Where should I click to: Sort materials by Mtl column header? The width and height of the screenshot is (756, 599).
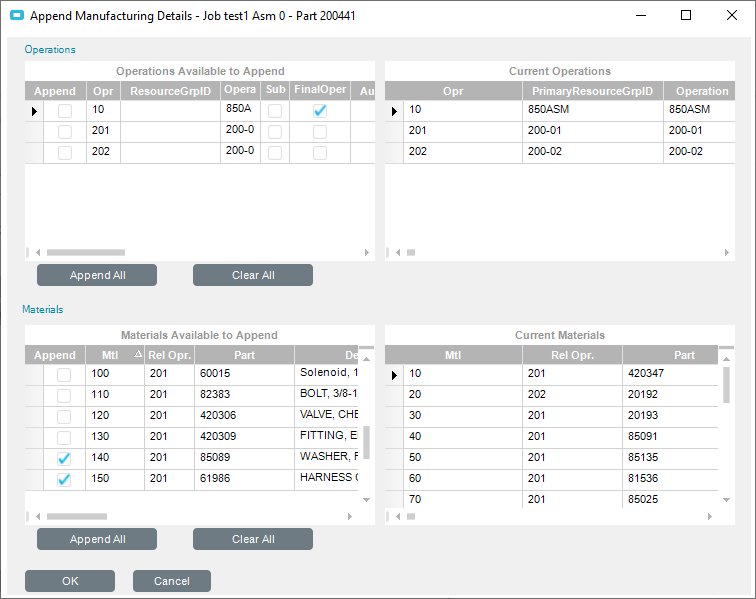(x=115, y=355)
